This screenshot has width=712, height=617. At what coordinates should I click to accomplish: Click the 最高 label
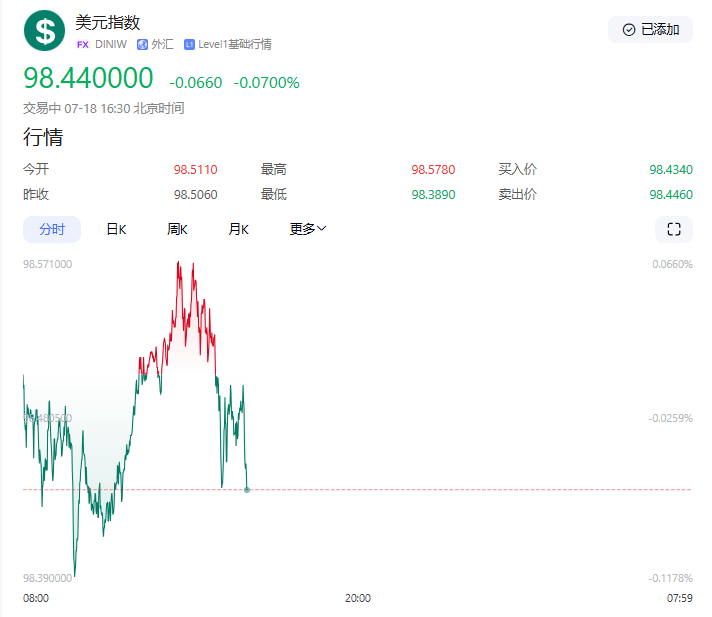pos(273,169)
